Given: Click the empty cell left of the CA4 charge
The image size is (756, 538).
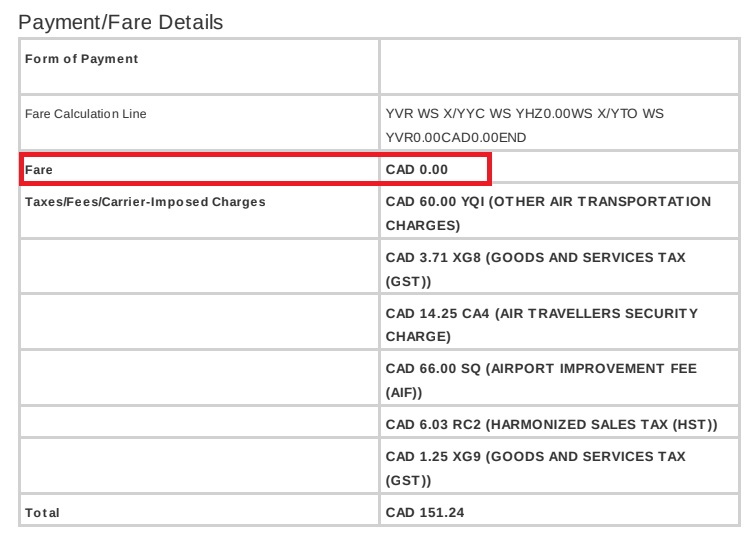Looking at the screenshot, I should pyautogui.click(x=199, y=325).
